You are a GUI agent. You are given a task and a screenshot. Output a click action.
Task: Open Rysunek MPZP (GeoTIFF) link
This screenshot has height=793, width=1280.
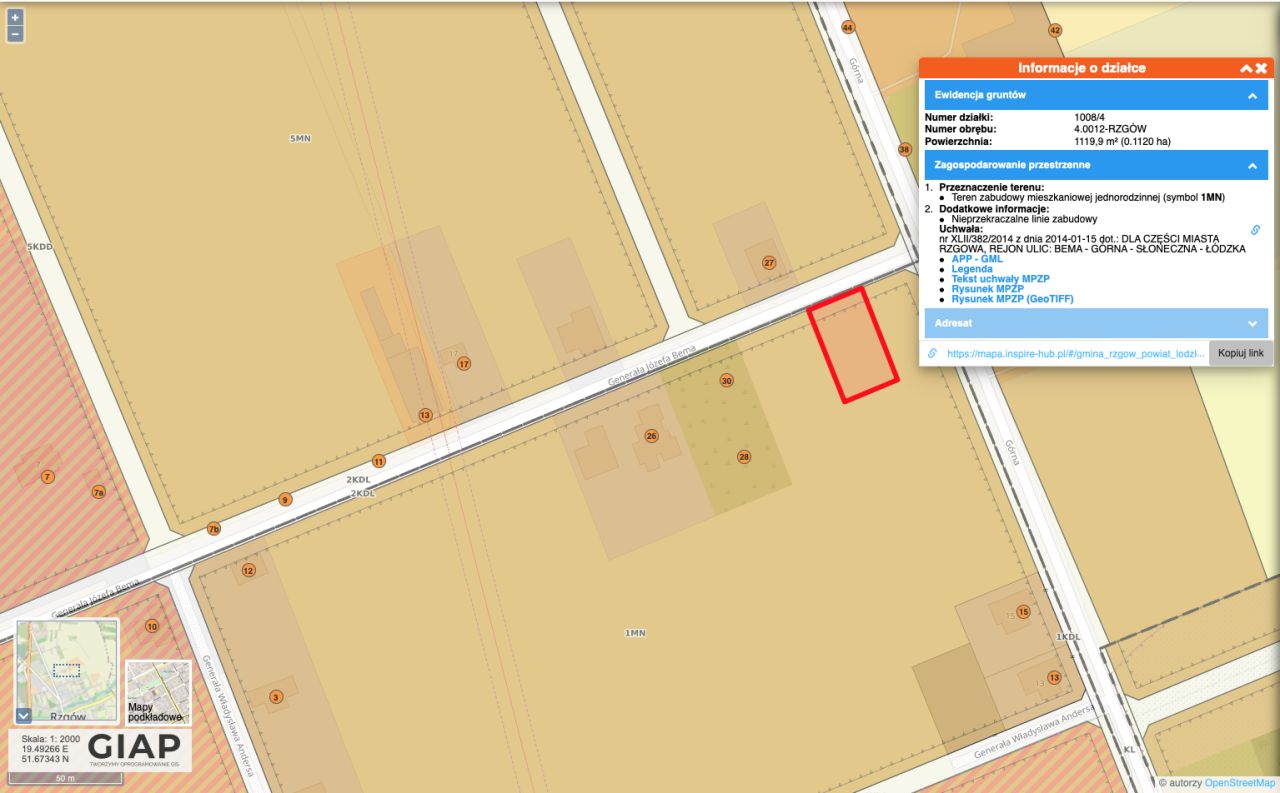coord(1013,299)
